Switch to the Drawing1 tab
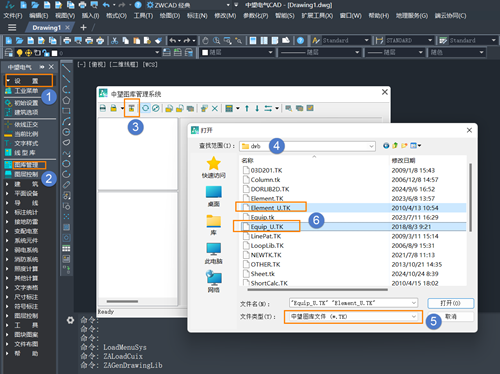Viewport: 500px width, 374px height. point(47,28)
